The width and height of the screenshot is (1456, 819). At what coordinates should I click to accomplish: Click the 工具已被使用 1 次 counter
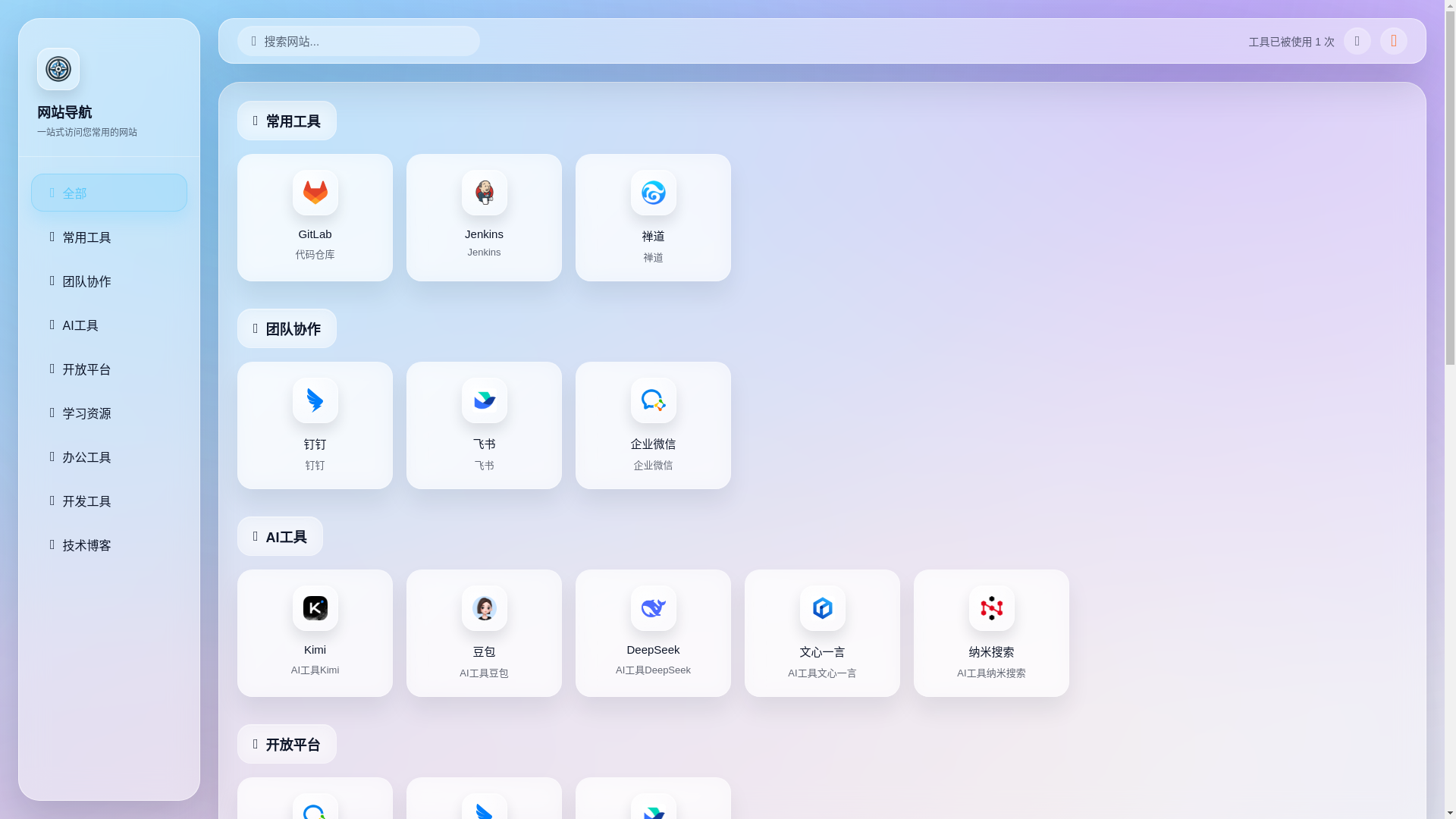click(1291, 42)
